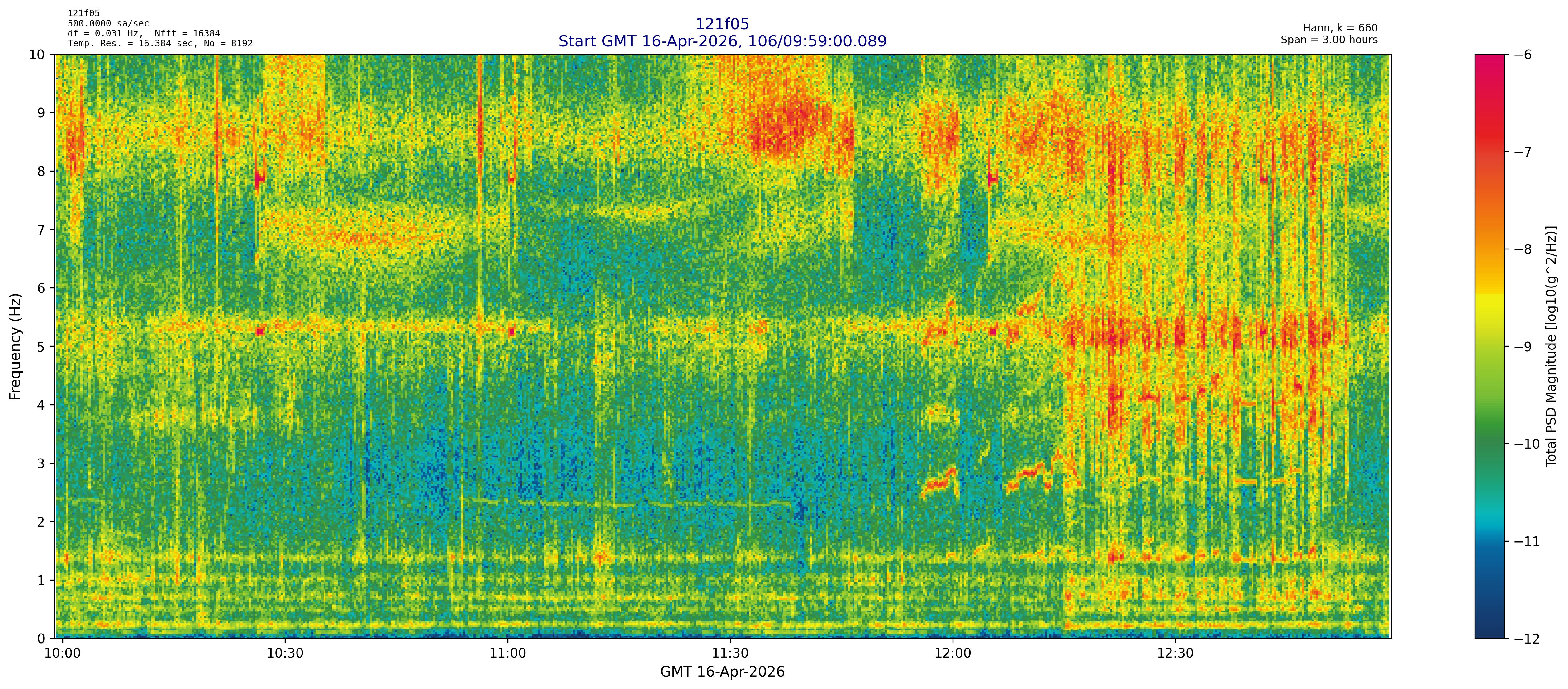Click the 'Span = 3.00 hours' text

point(1329,40)
